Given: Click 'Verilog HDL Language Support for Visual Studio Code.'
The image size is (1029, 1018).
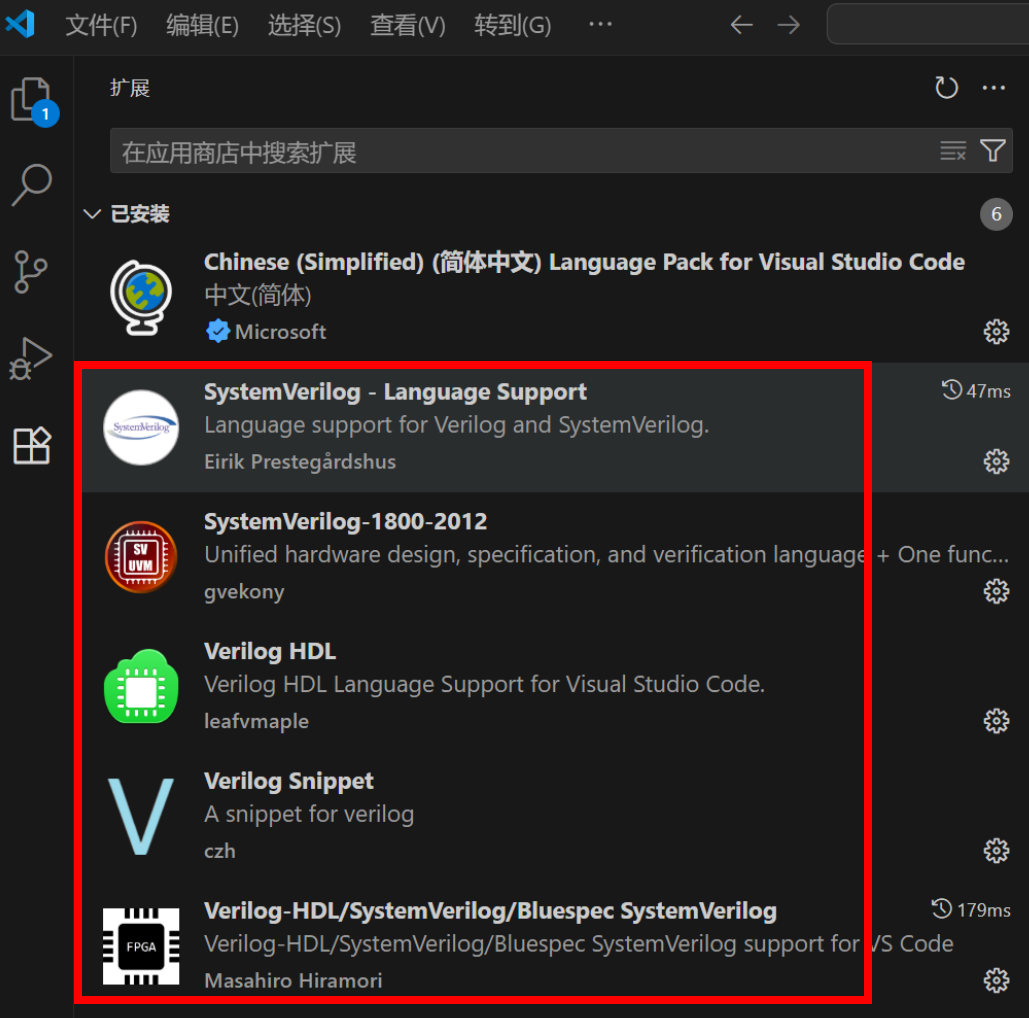Looking at the screenshot, I should (484, 684).
